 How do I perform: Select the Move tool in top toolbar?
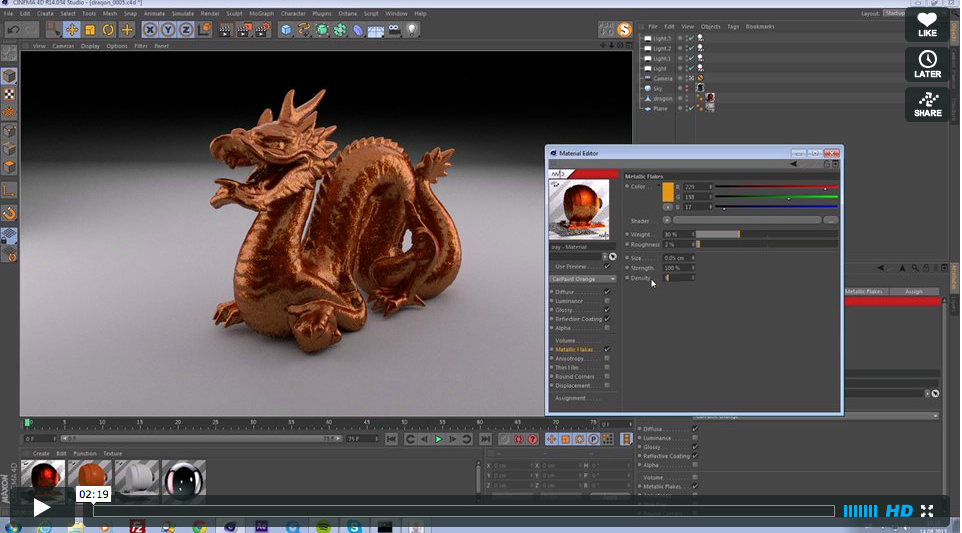coord(71,30)
